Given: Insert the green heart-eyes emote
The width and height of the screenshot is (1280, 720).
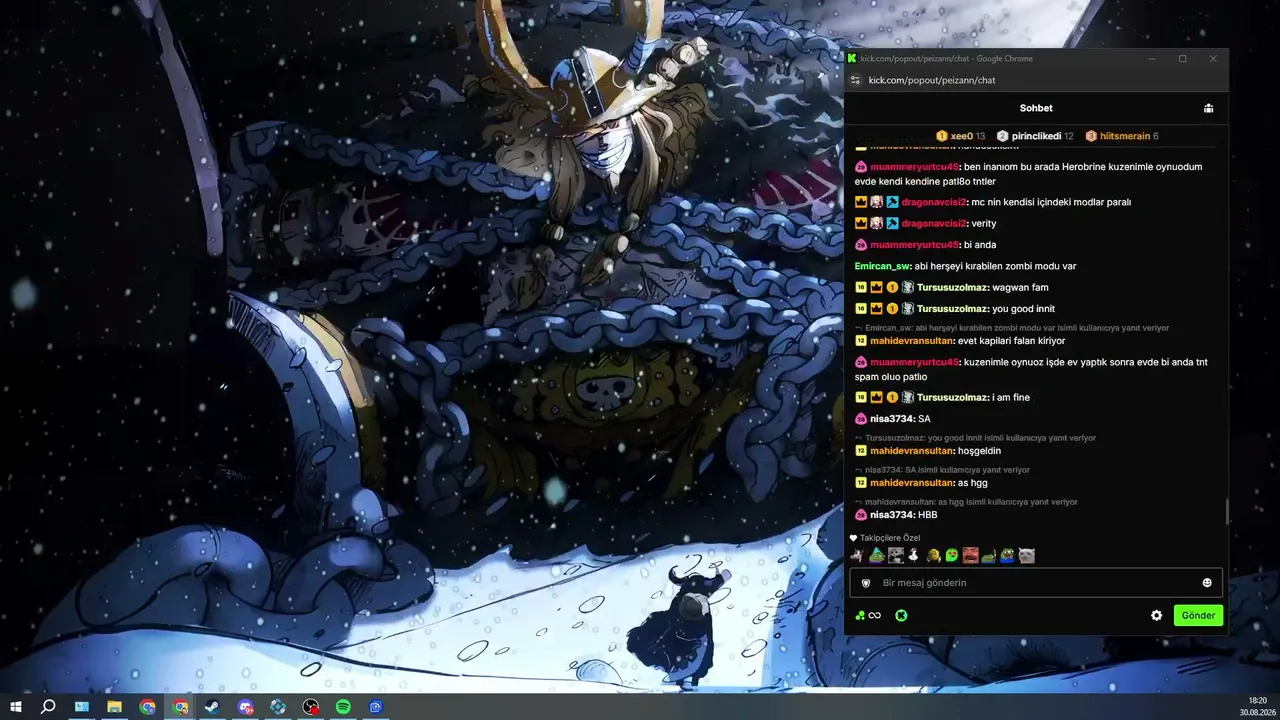Looking at the screenshot, I should click(951, 555).
